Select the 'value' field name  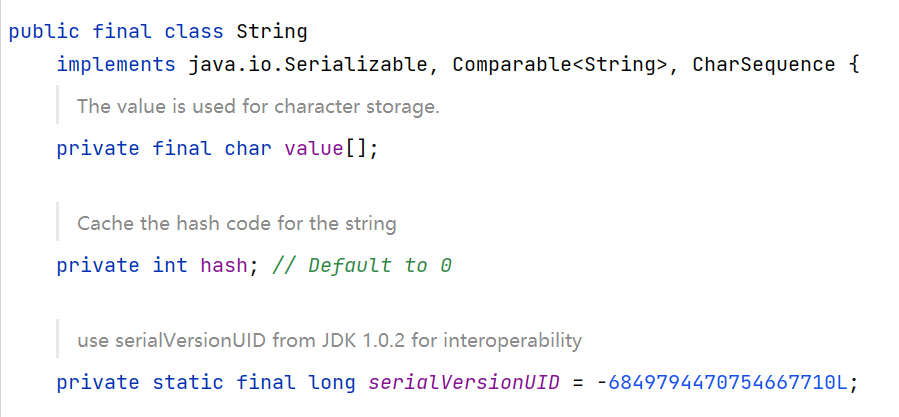coord(314,149)
